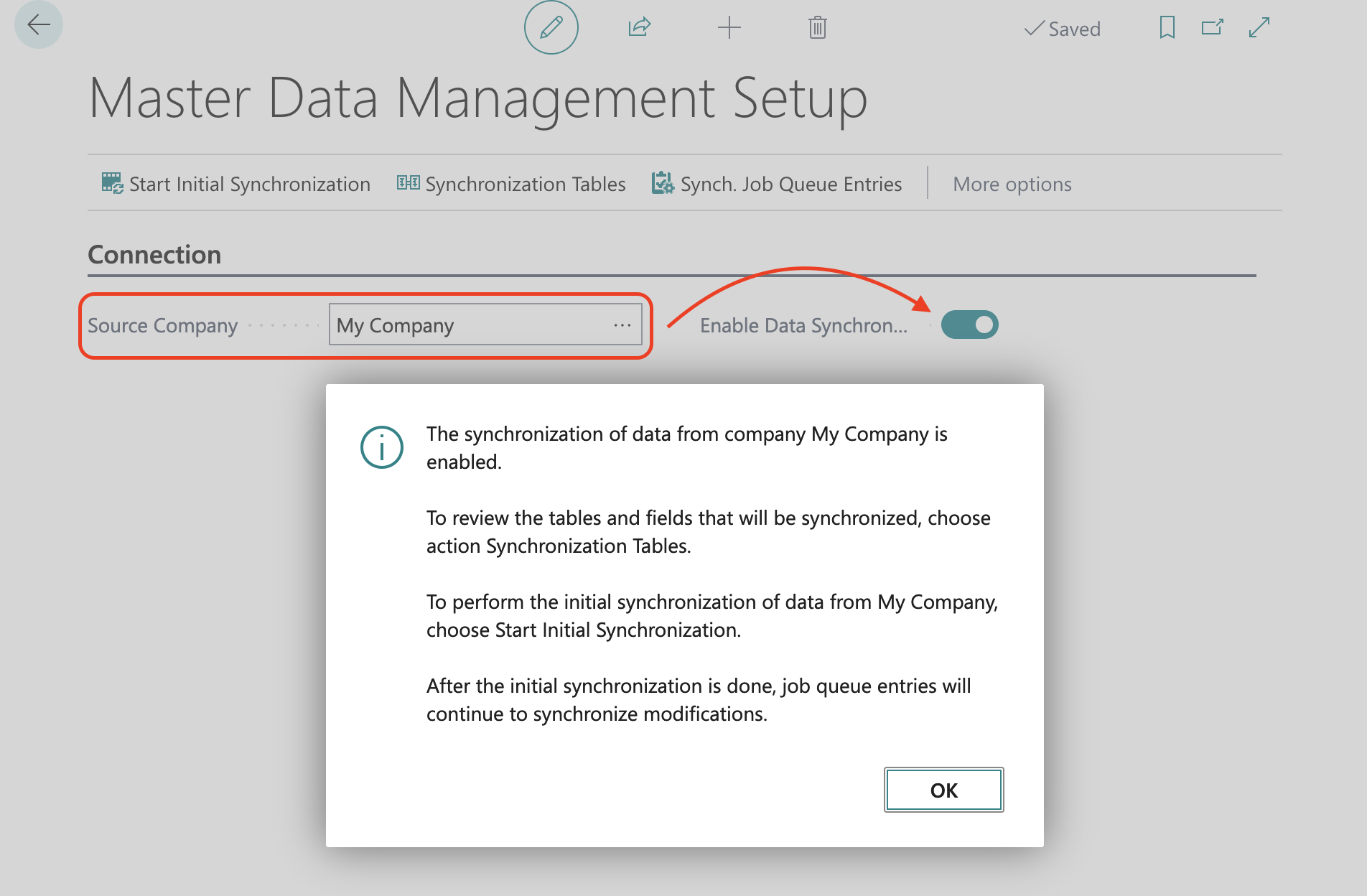Collapse the Connection section
The image size is (1367, 896).
[154, 254]
